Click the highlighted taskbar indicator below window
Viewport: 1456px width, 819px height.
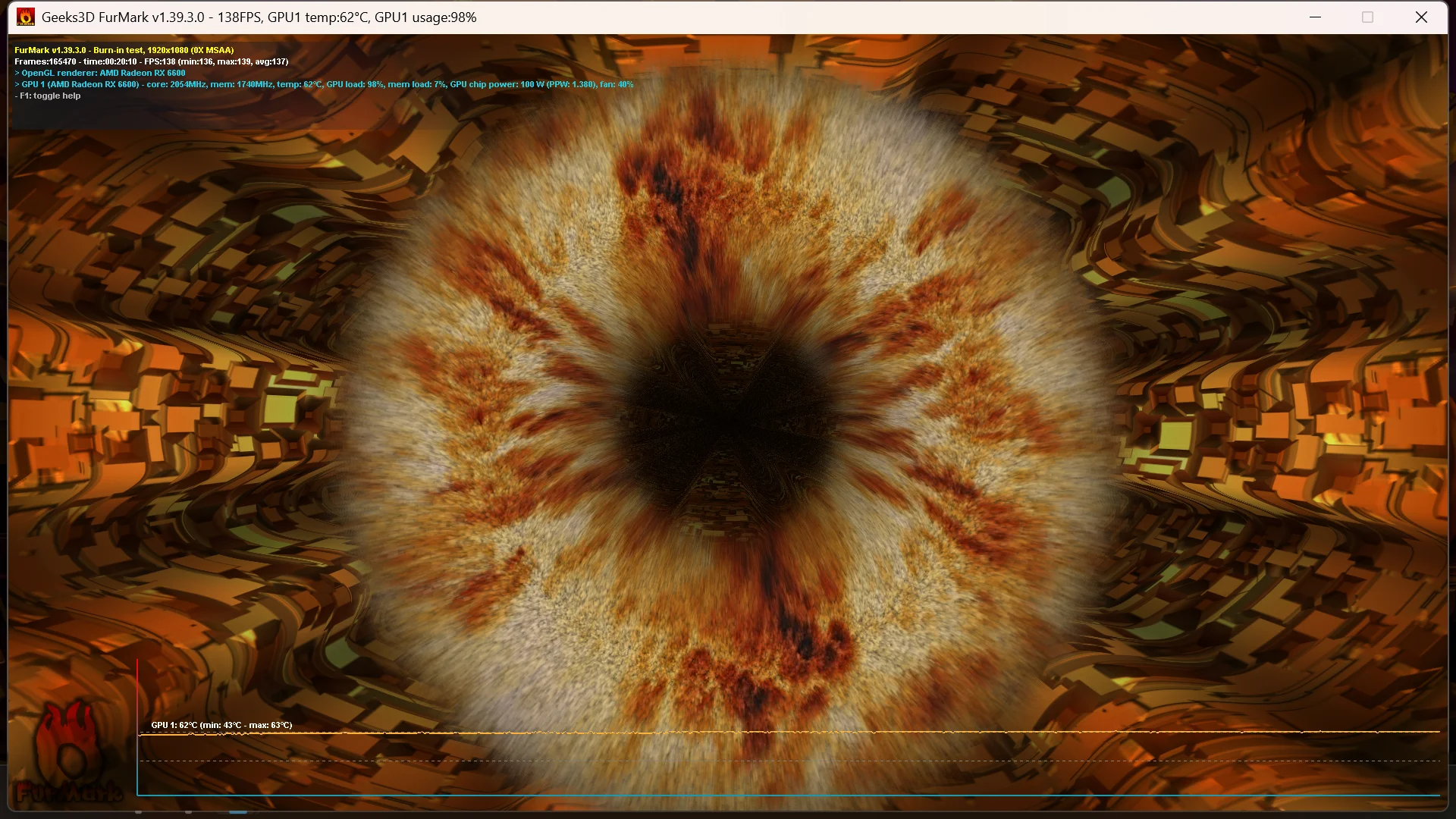click(x=238, y=812)
